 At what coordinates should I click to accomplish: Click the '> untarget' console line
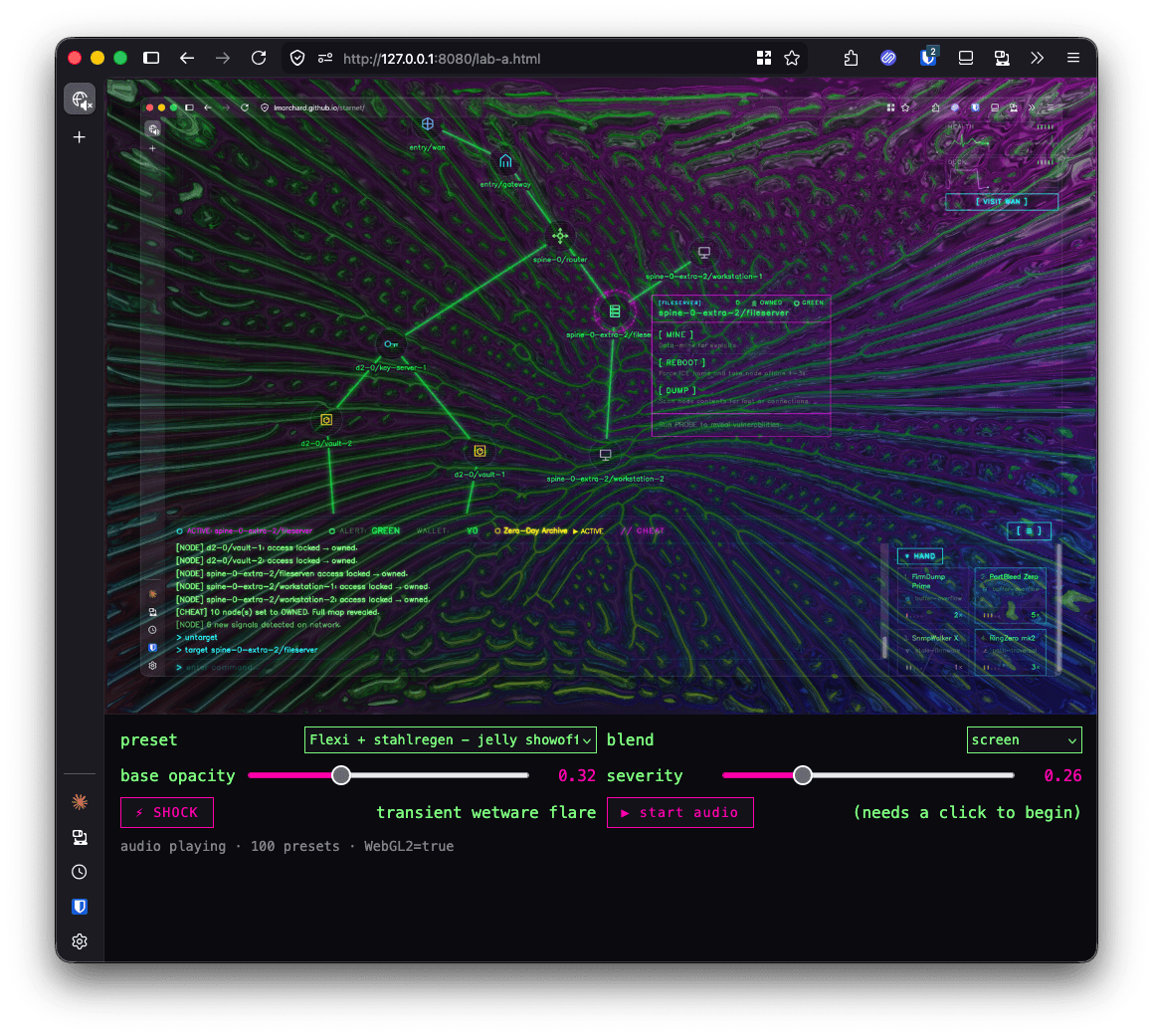coord(197,637)
